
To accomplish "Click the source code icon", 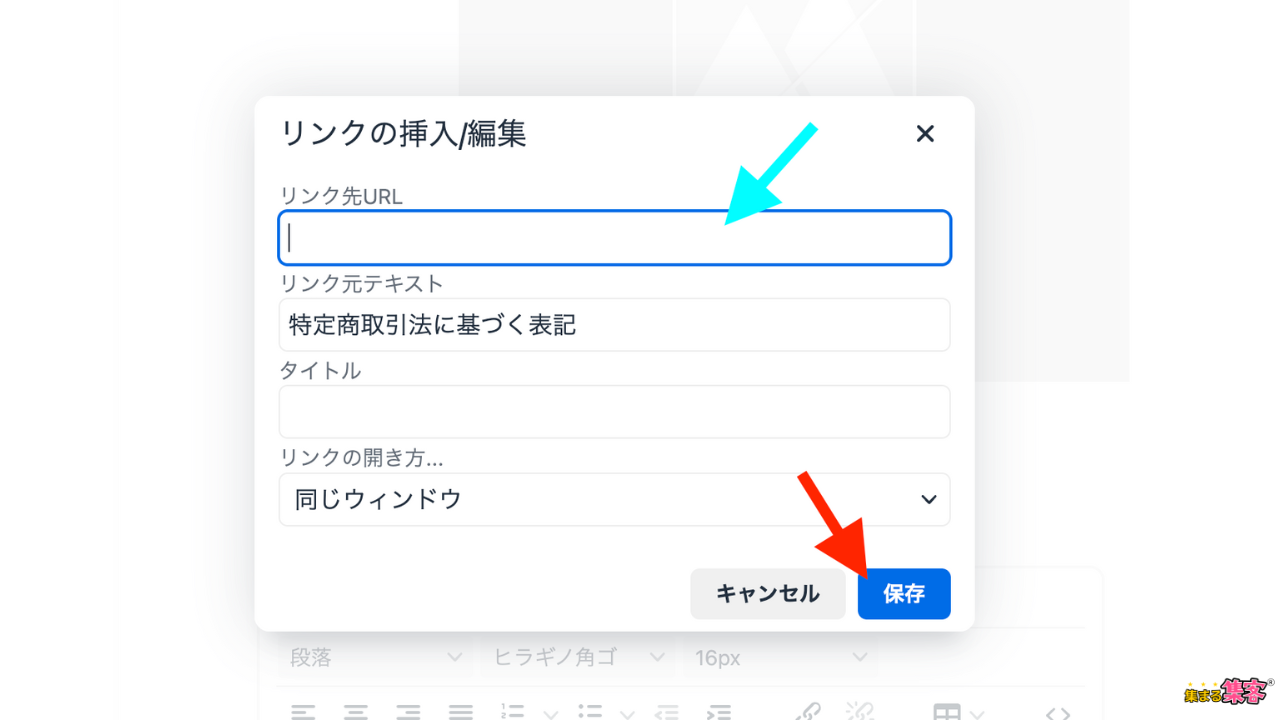I will tap(1058, 713).
